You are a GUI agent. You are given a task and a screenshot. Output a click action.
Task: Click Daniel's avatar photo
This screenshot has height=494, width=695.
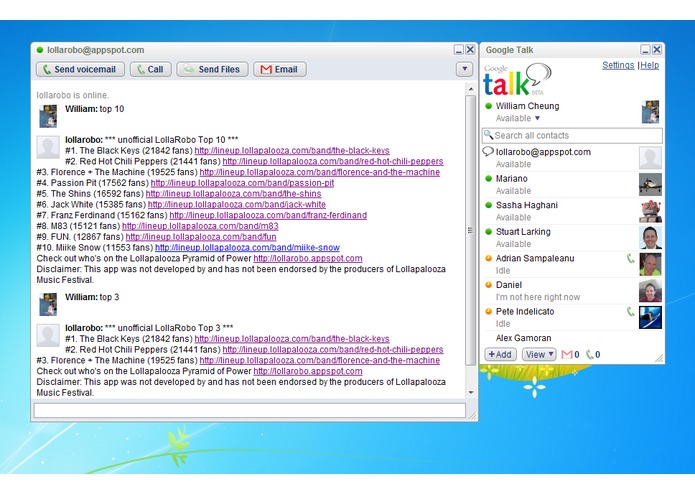tap(650, 291)
